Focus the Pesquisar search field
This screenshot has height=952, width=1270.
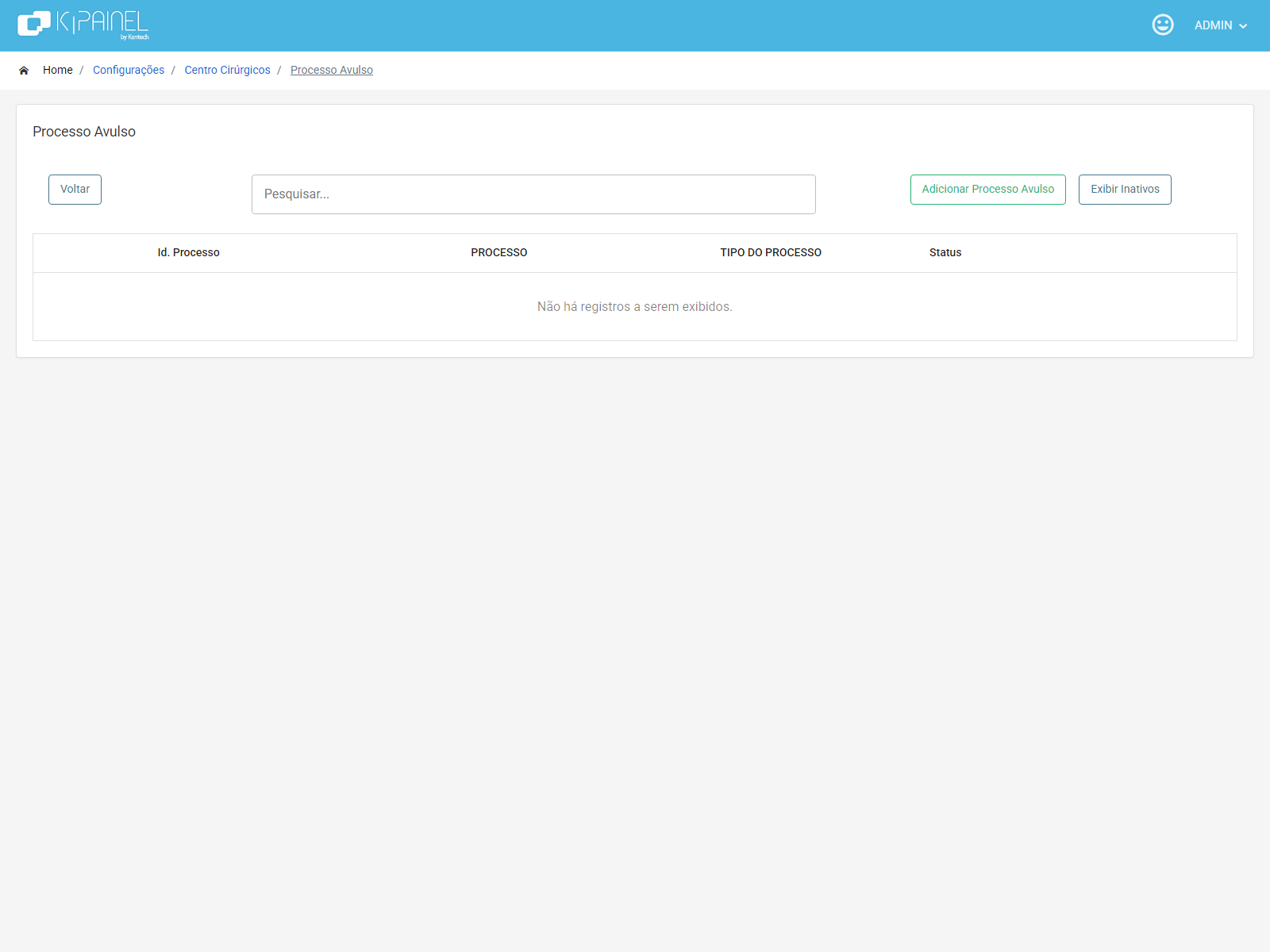pos(533,194)
